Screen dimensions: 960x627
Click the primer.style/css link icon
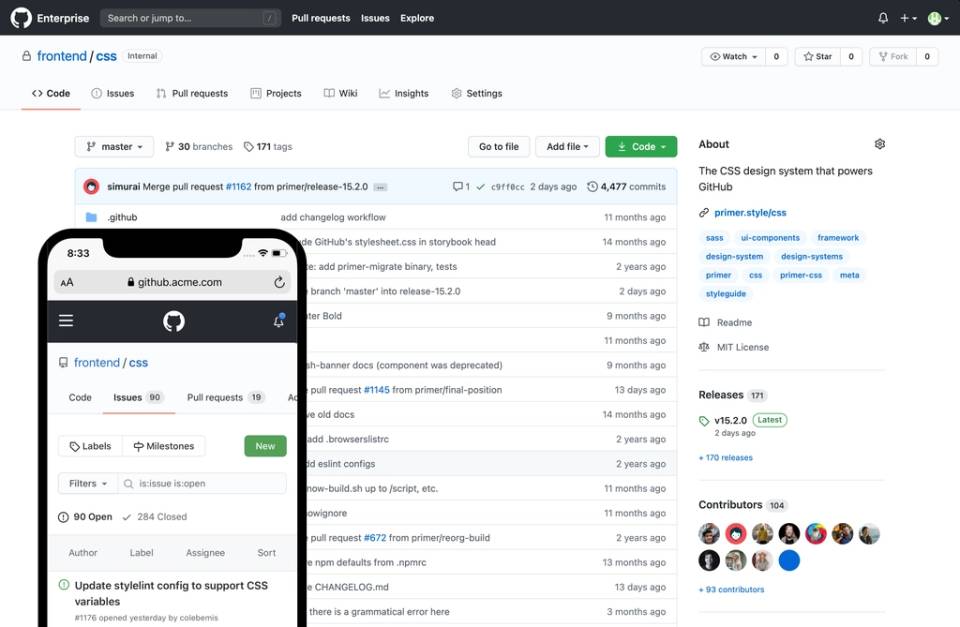(x=704, y=213)
